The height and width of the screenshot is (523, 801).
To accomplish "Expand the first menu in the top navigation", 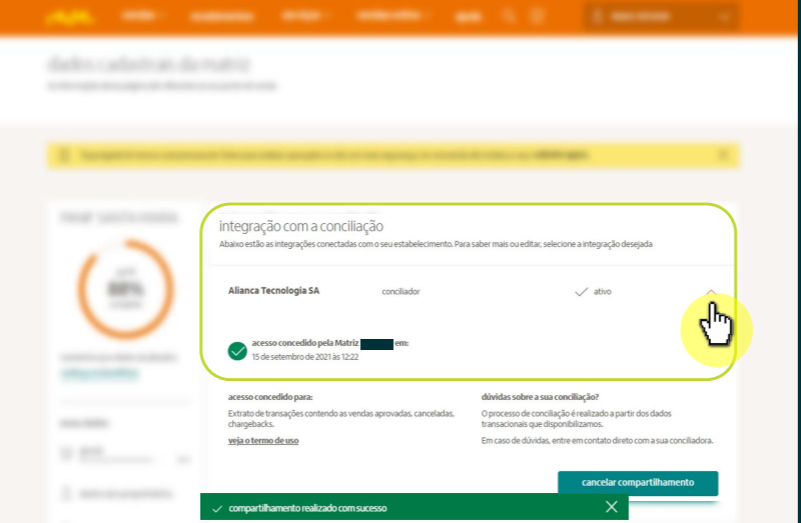I will click(142, 17).
